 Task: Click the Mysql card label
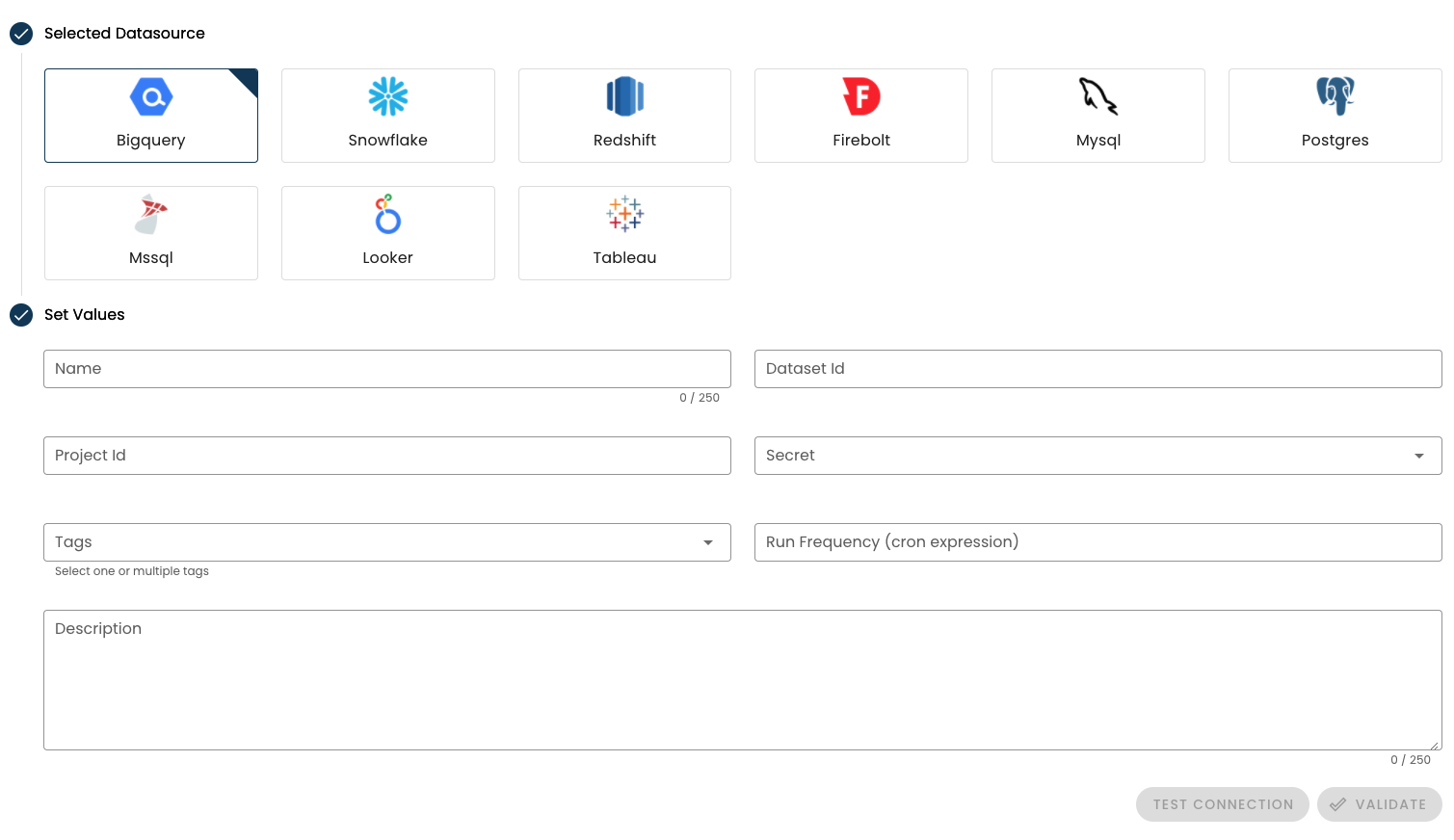1098,141
